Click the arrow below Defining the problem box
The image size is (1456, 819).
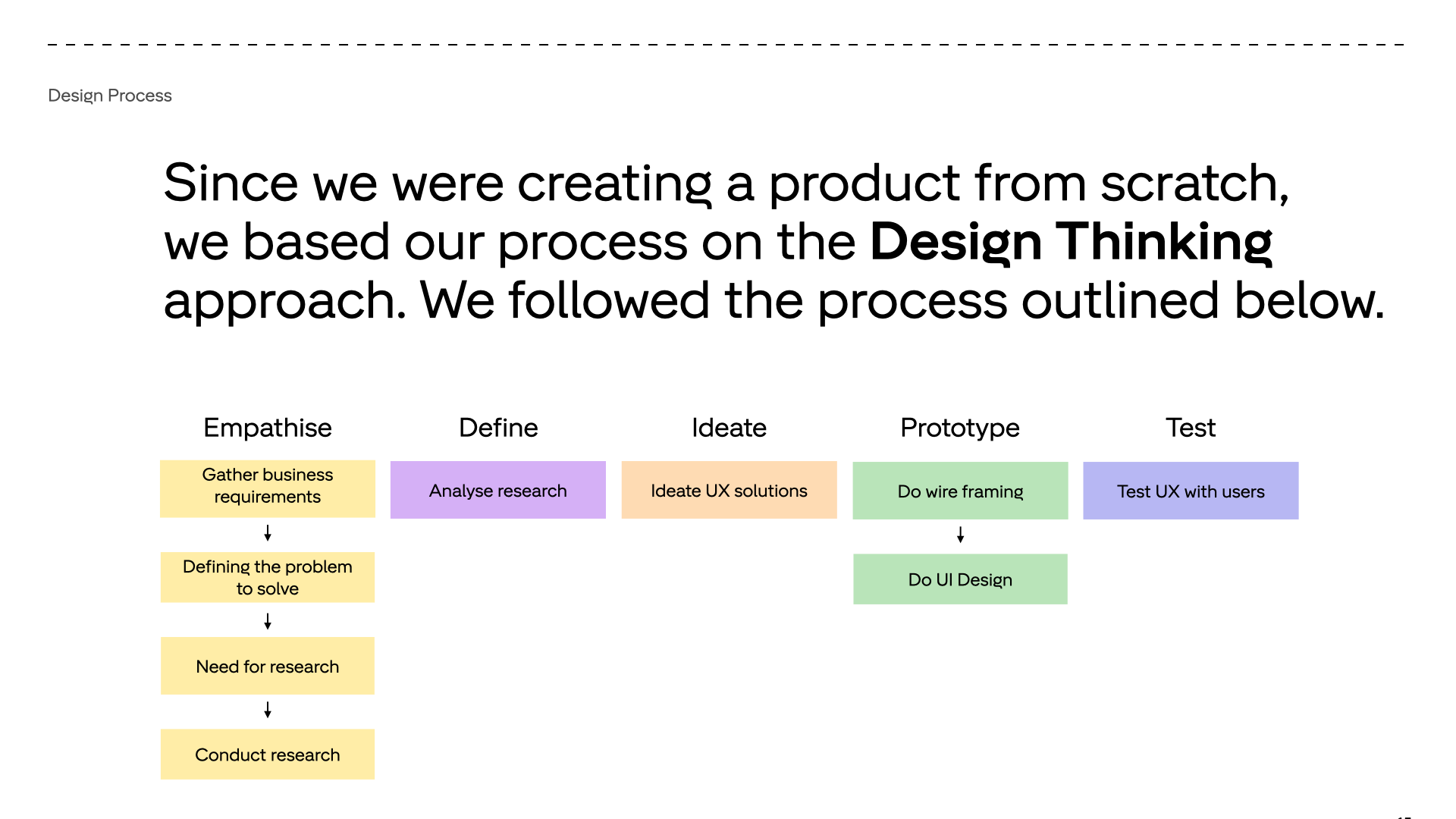coord(268,621)
